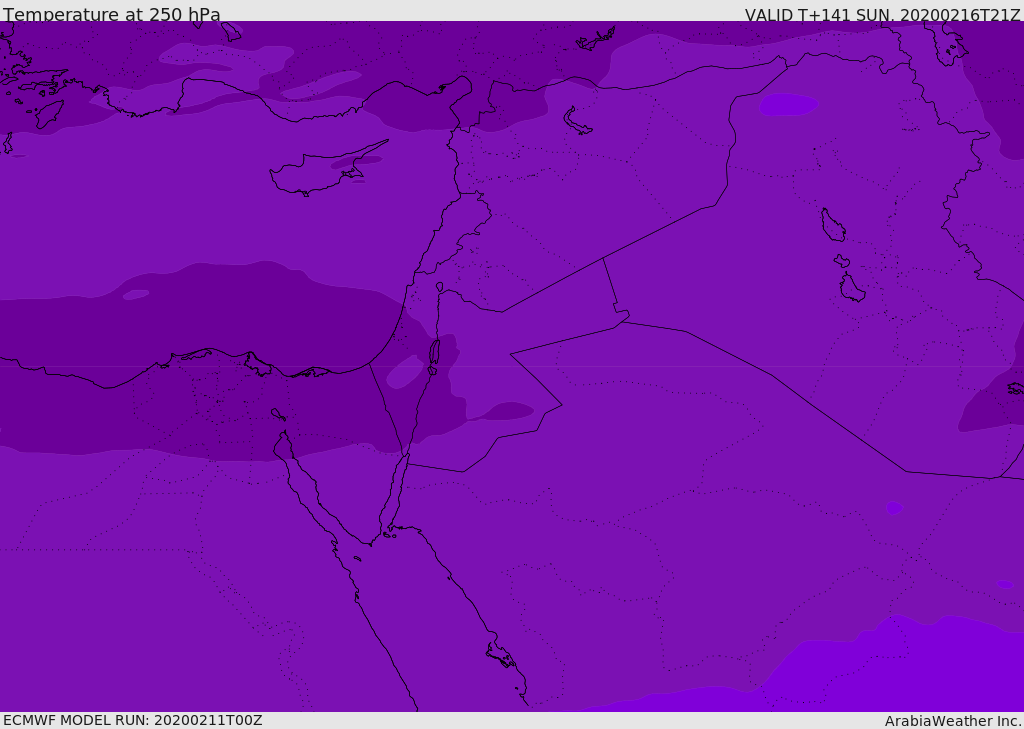Select the Dead Sea on the map

pyautogui.click(x=434, y=353)
